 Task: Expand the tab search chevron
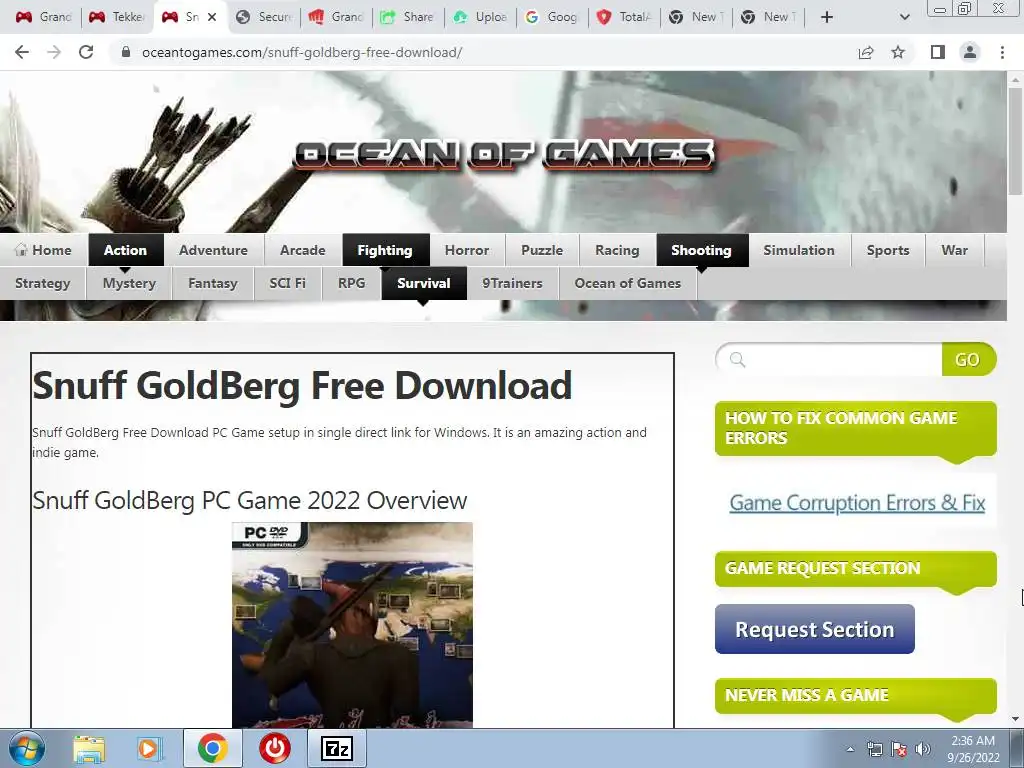(x=904, y=18)
